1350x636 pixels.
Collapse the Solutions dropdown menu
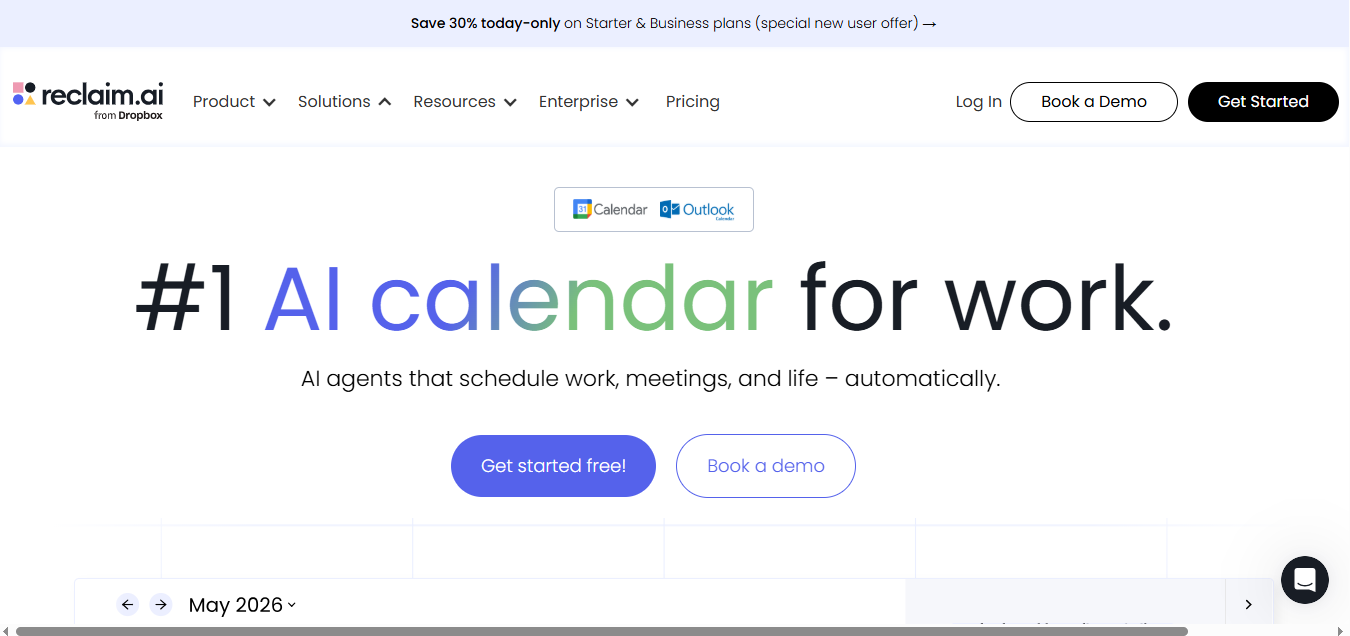coord(344,101)
